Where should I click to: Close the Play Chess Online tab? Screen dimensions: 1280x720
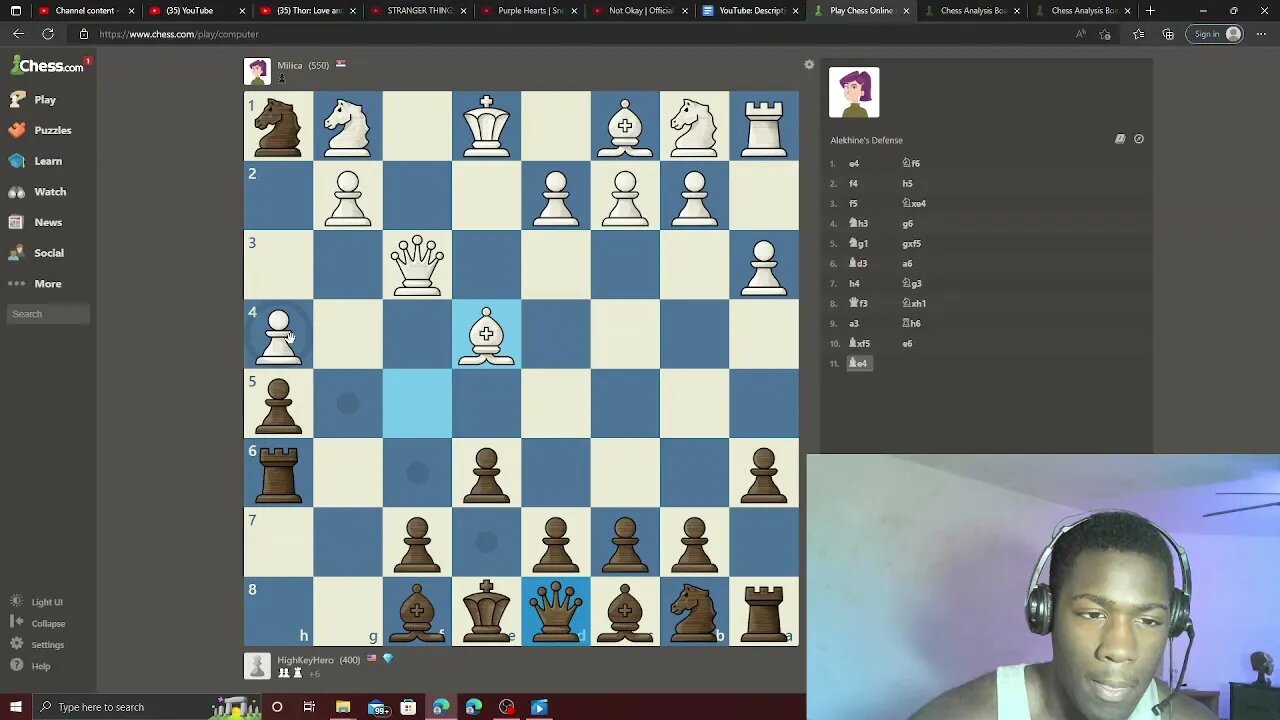(x=906, y=11)
